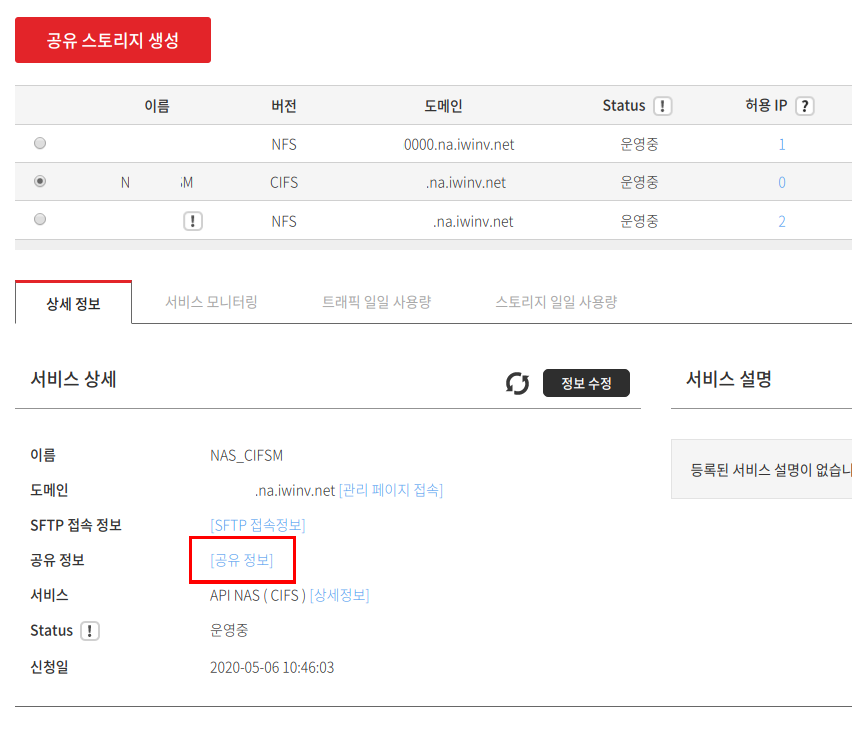The width and height of the screenshot is (852, 740).
Task: Click allowed IP count 1 in first row
Action: [782, 144]
